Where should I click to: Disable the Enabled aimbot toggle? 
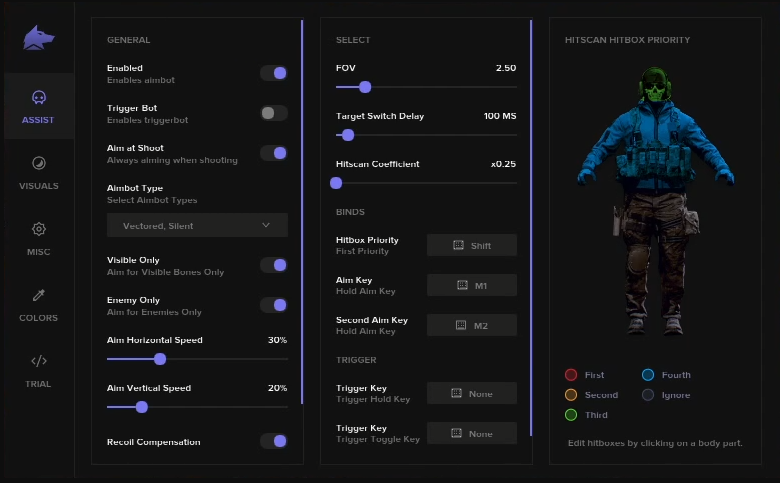[274, 73]
